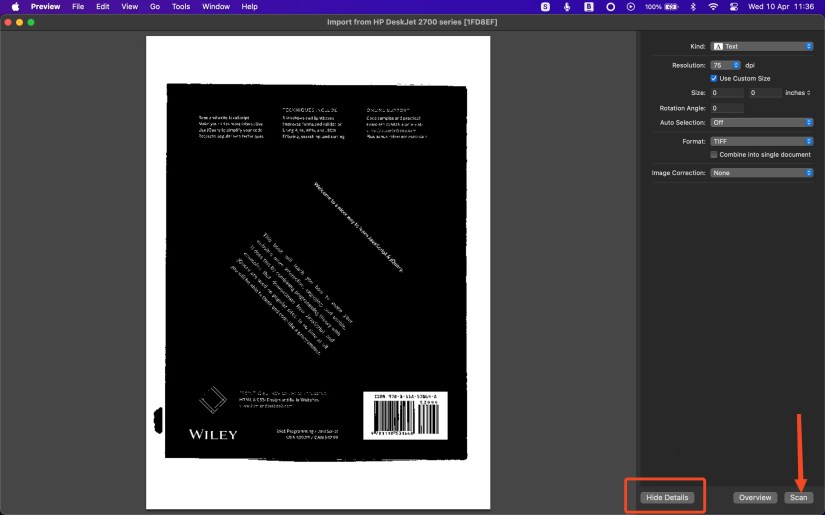Click the Hide Details button
825x515 pixels.
[667, 497]
